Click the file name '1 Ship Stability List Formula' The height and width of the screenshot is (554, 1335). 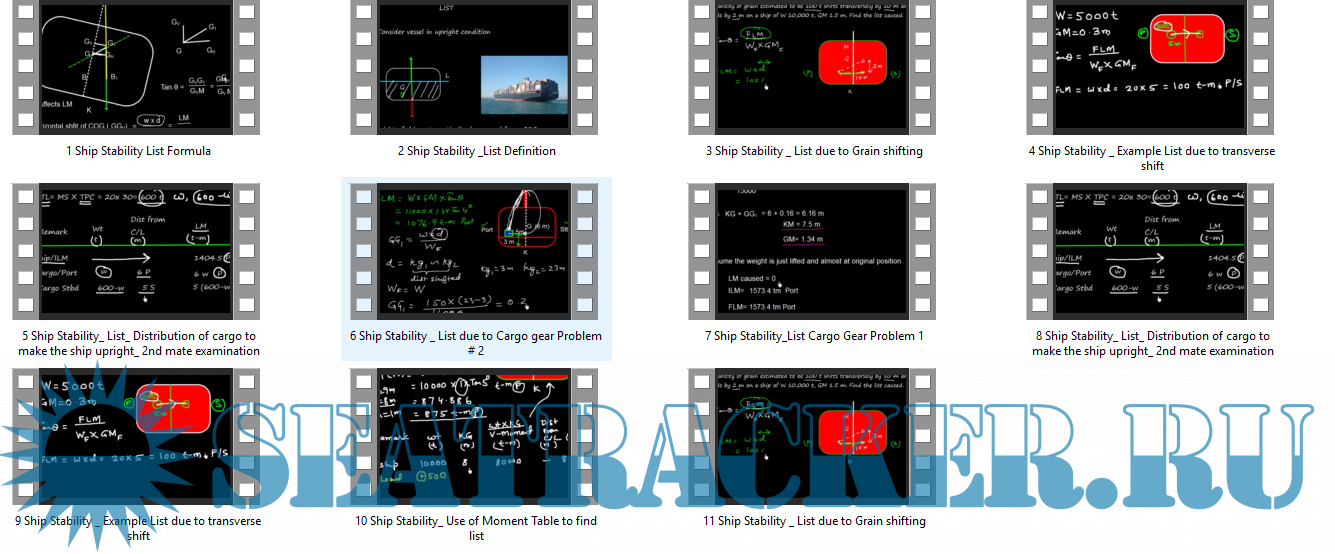tap(138, 151)
